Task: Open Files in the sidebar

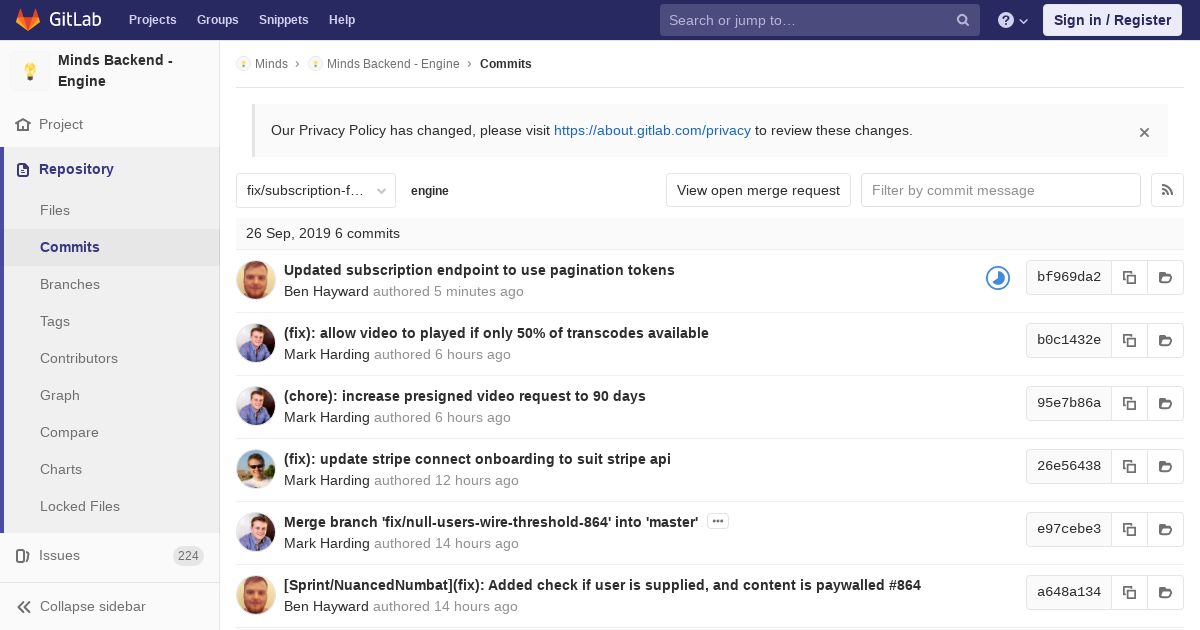Action: click(55, 210)
